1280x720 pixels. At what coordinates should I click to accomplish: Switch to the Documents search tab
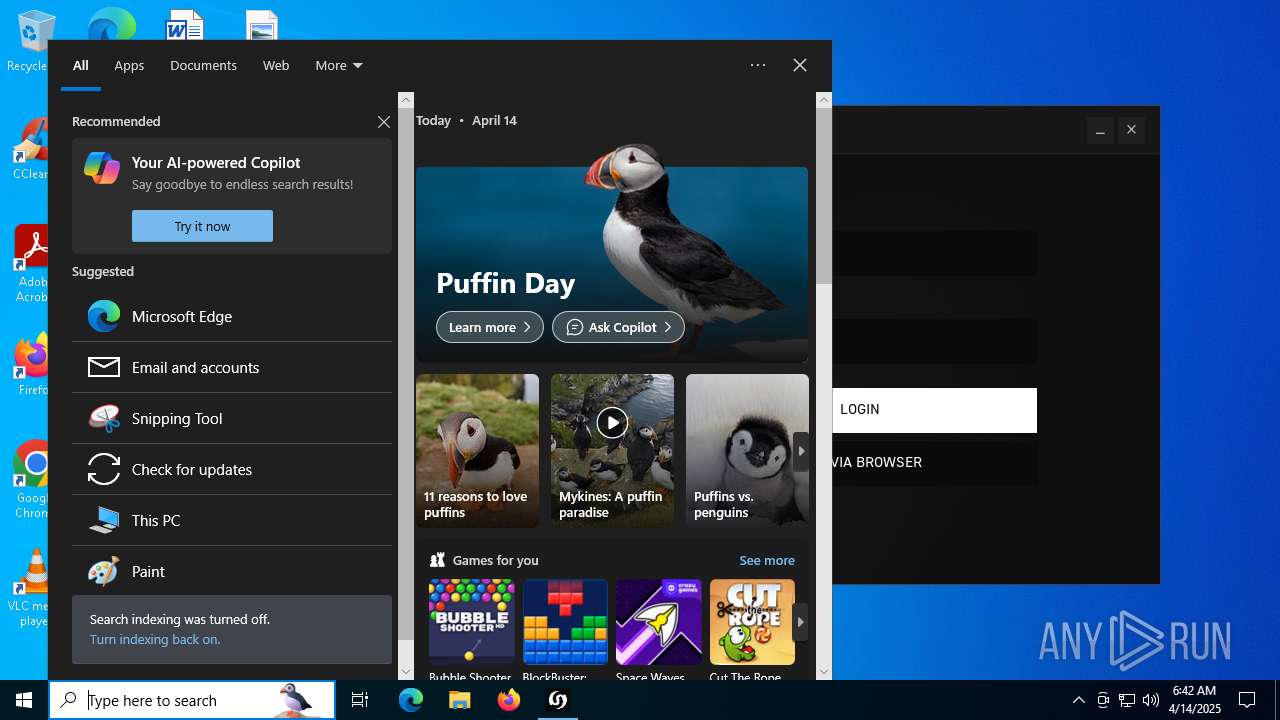pos(203,65)
